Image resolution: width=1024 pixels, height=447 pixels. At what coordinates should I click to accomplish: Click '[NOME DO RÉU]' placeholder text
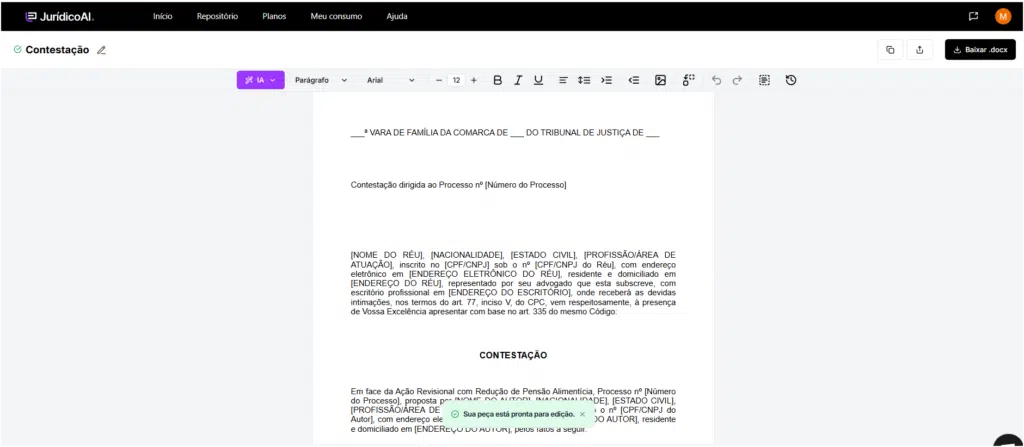coord(388,255)
